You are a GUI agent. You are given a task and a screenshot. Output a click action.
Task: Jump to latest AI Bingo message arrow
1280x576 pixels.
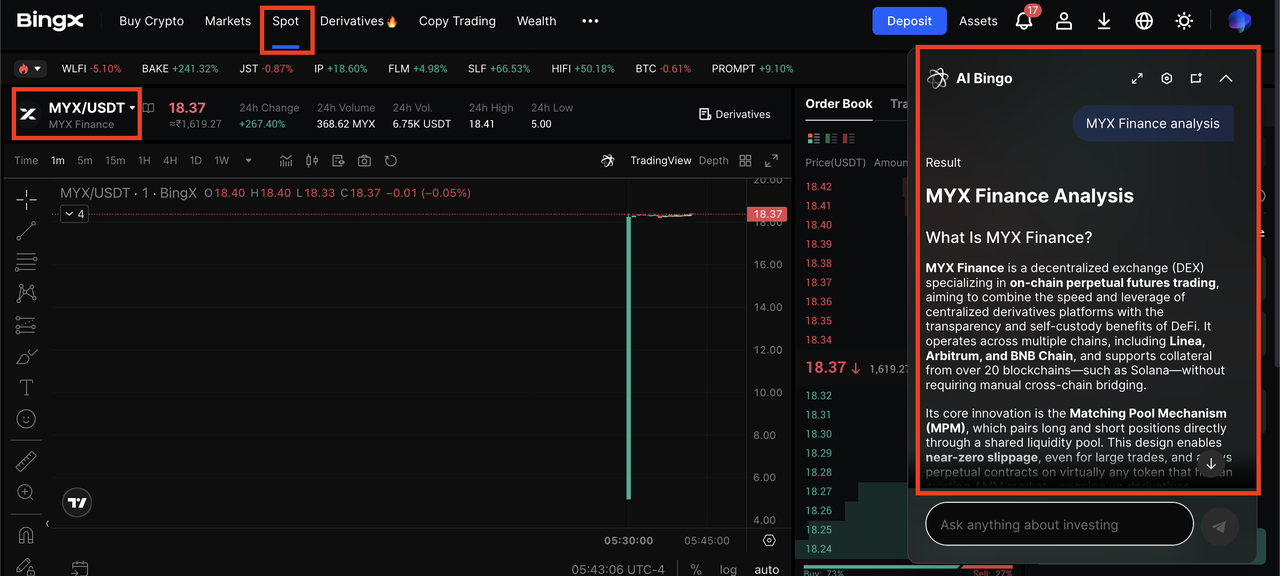(x=1211, y=464)
